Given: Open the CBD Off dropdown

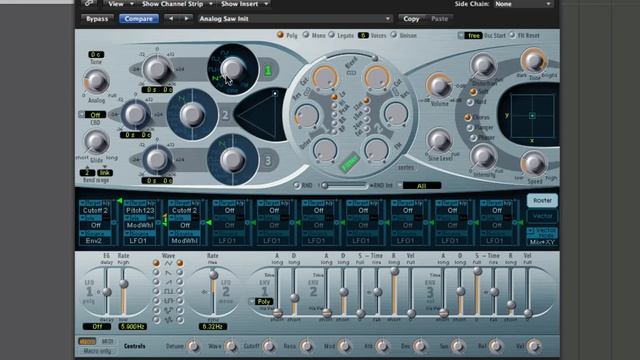Looking at the screenshot, I should point(92,115).
